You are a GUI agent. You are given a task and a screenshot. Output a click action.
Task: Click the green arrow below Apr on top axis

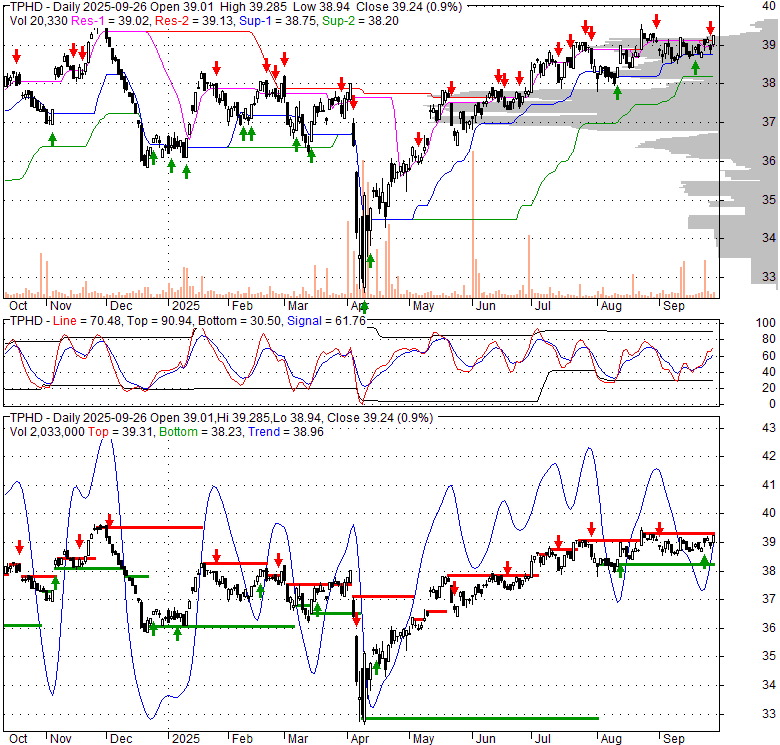364,306
